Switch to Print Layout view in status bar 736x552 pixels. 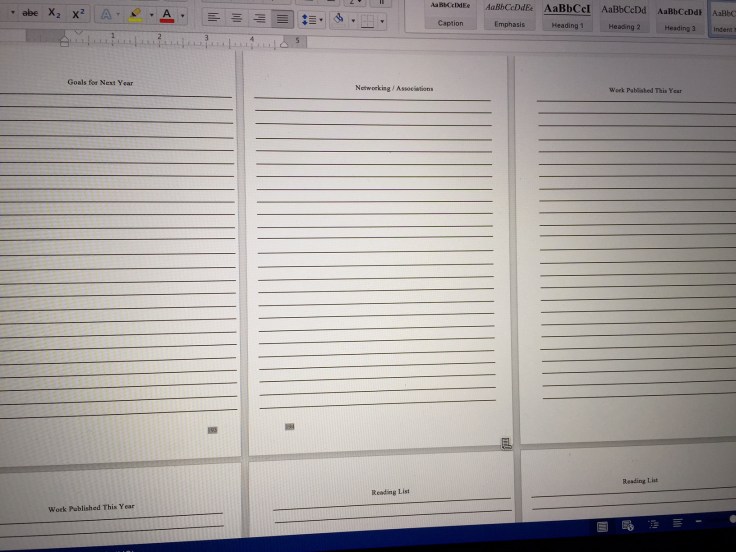pos(602,525)
